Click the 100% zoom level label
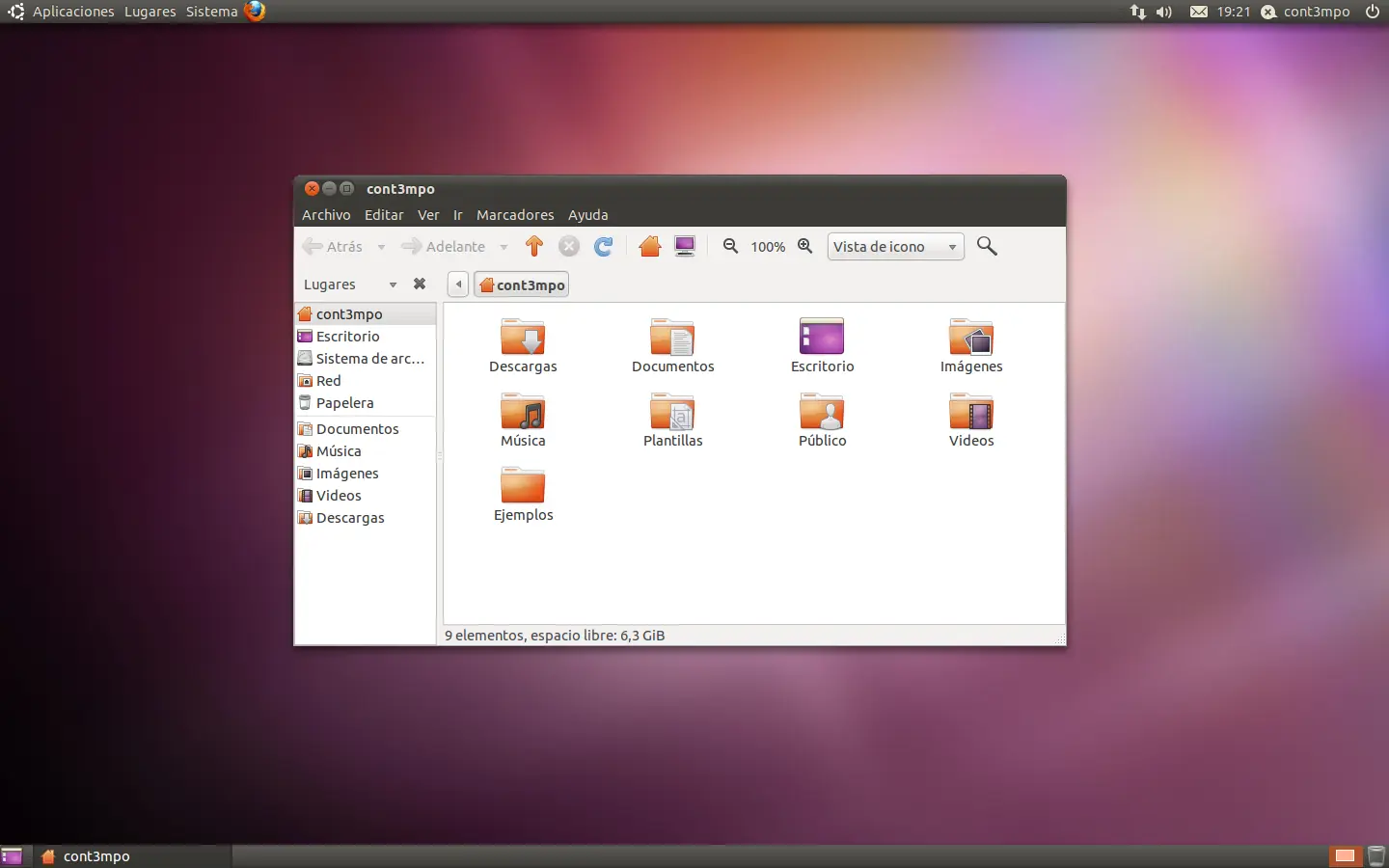Viewport: 1389px width, 868px height. 768,247
